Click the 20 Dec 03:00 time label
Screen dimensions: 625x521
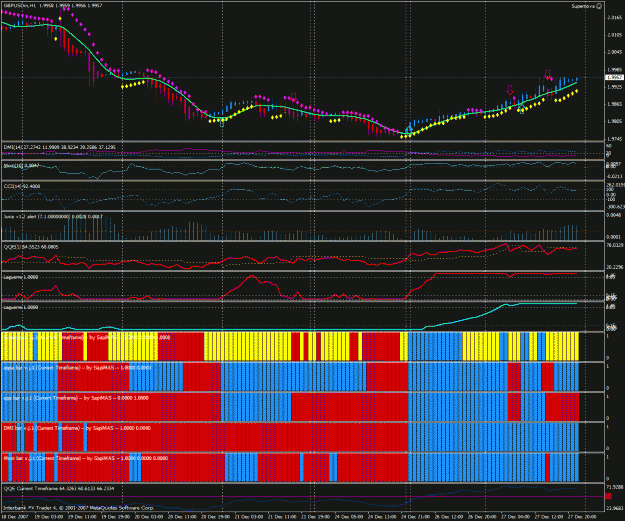point(148,517)
